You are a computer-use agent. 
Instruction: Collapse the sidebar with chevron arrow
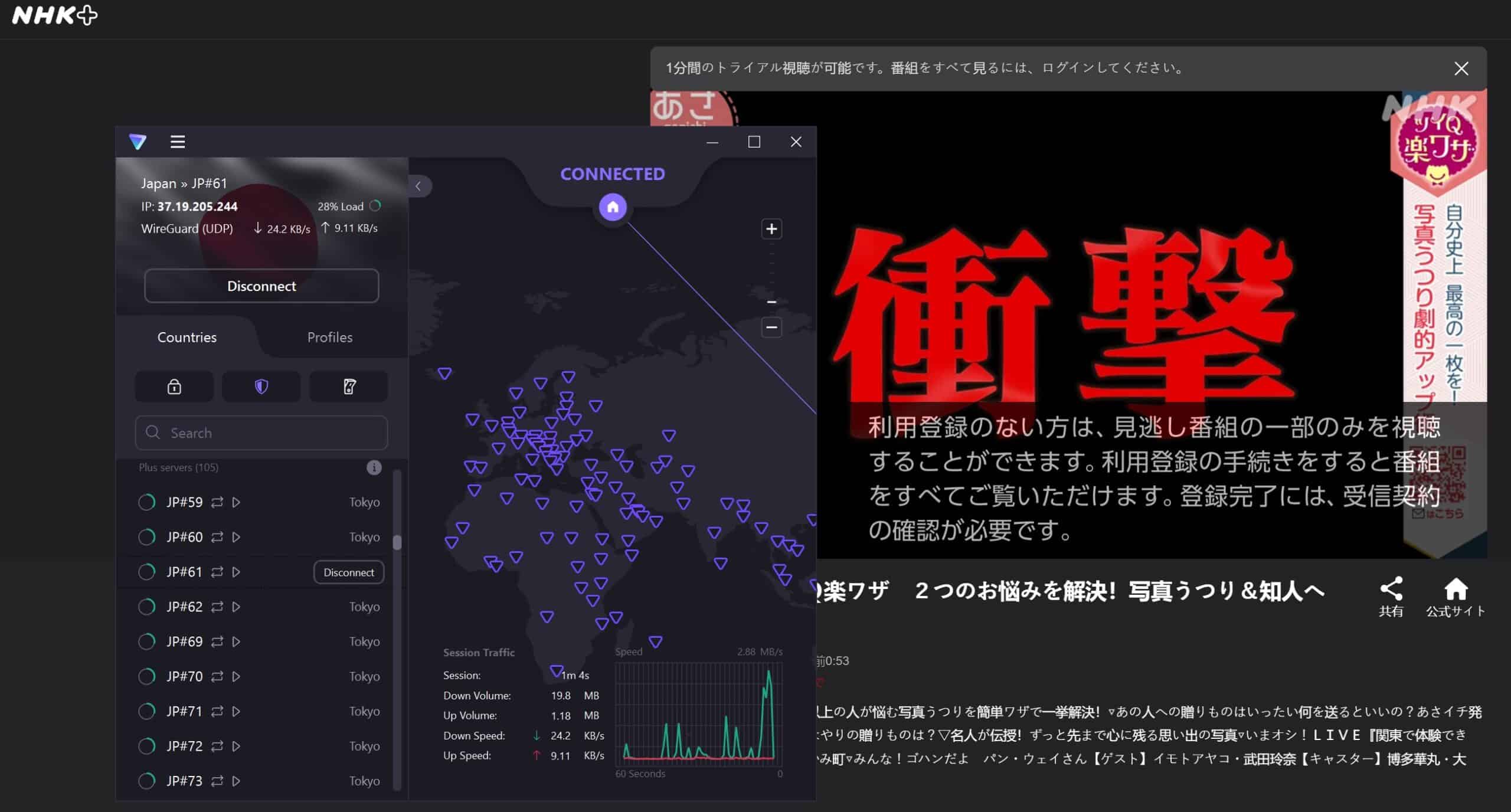pos(418,186)
